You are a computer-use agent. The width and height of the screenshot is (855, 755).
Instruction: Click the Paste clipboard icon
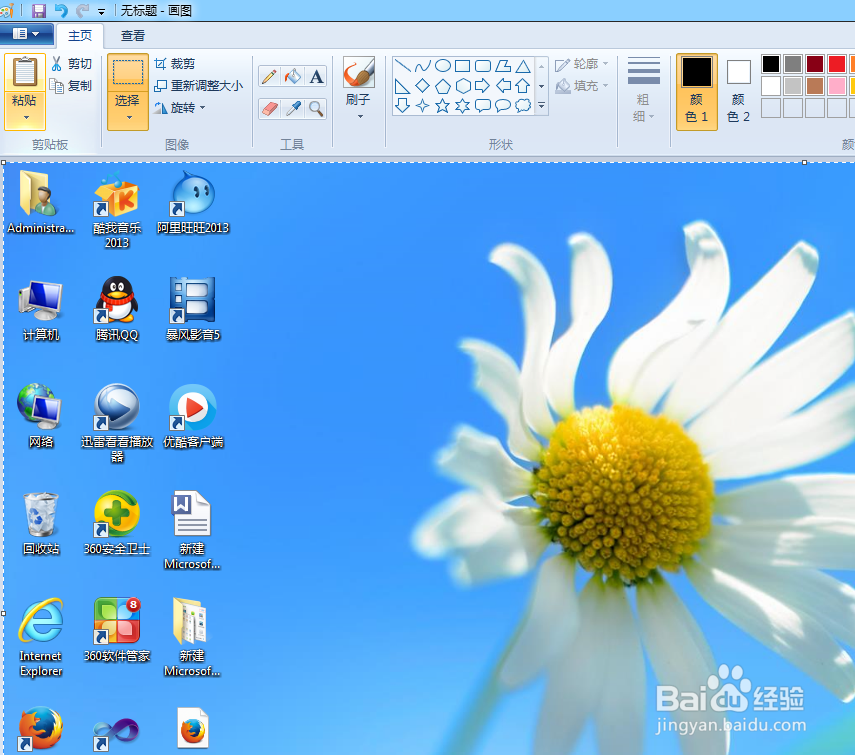pyautogui.click(x=25, y=73)
